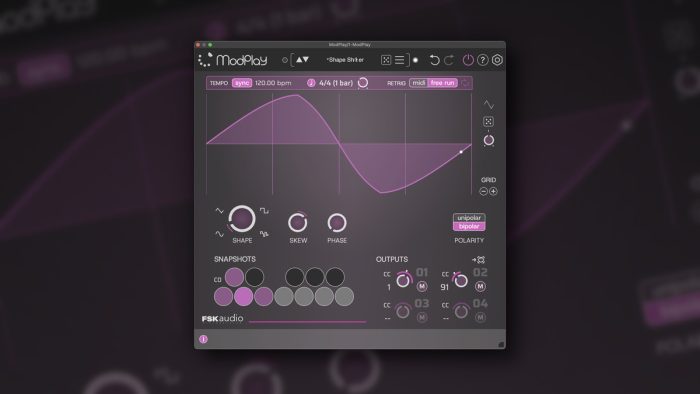Click the SKEW knob
700x394 pixels.
298,222
